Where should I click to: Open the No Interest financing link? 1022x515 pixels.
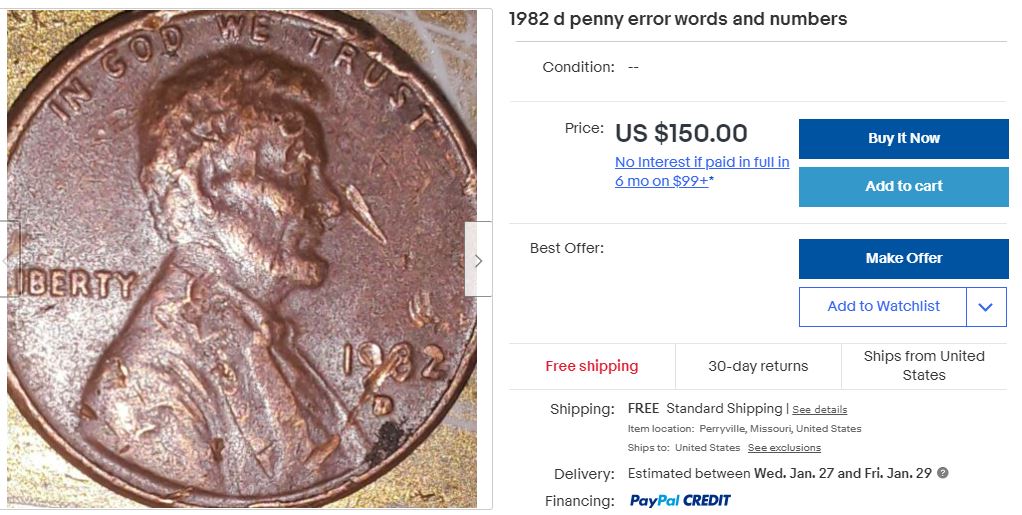702,171
